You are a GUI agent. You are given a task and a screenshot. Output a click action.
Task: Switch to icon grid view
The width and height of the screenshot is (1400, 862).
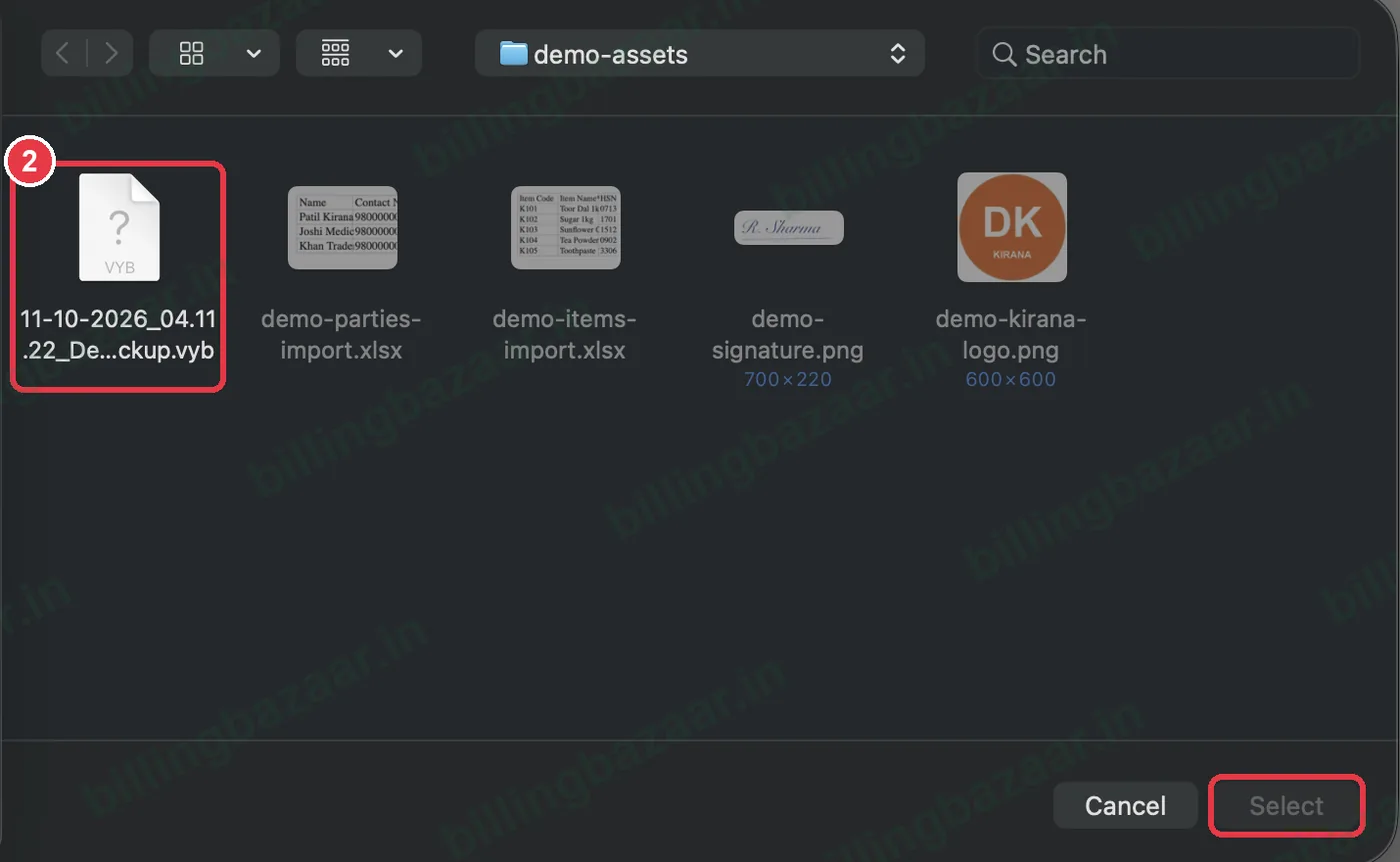(x=191, y=53)
